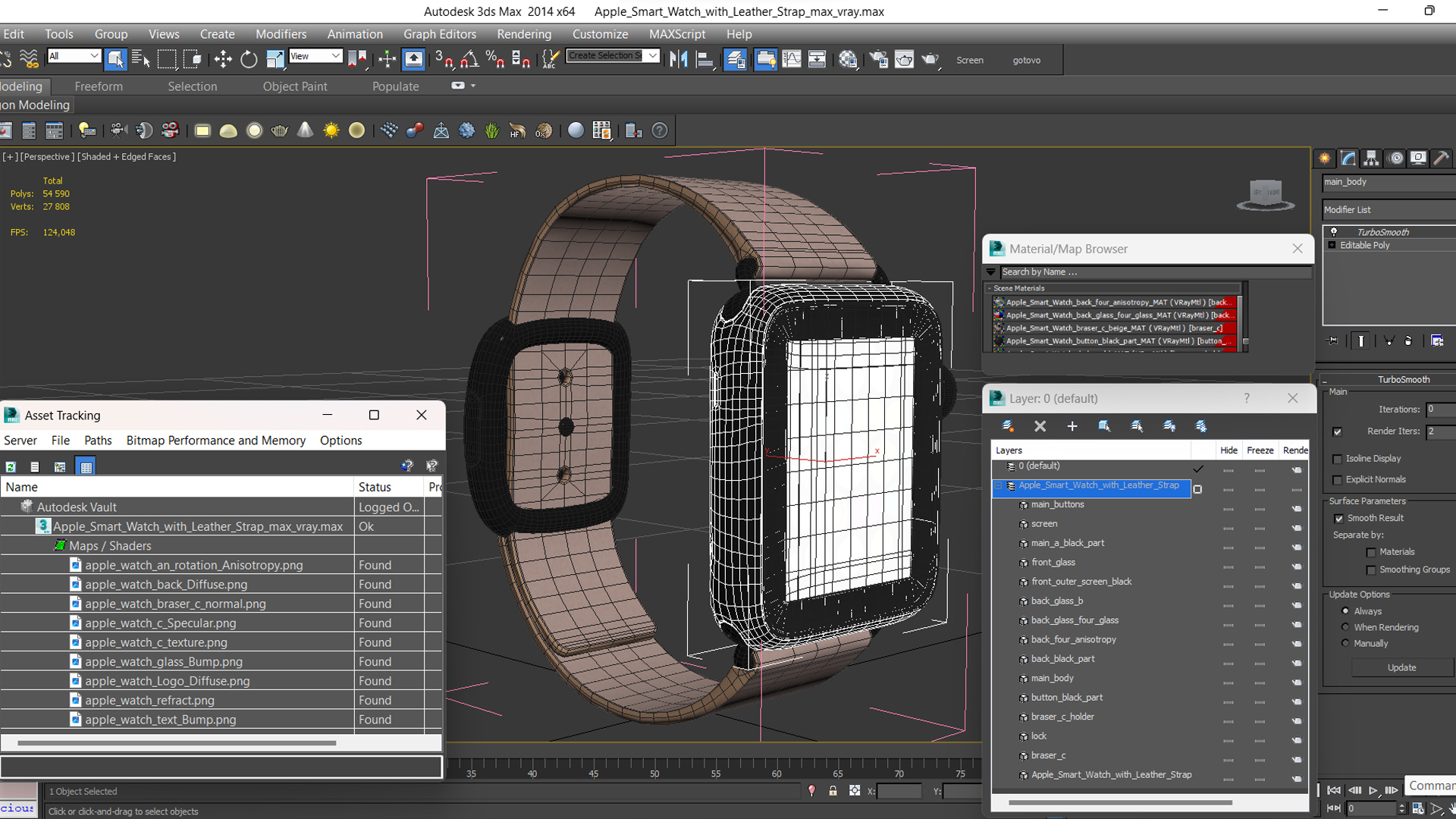Click the viewport Shaded + Edged Faces label
This screenshot has width=1456, height=819.
pyautogui.click(x=126, y=157)
